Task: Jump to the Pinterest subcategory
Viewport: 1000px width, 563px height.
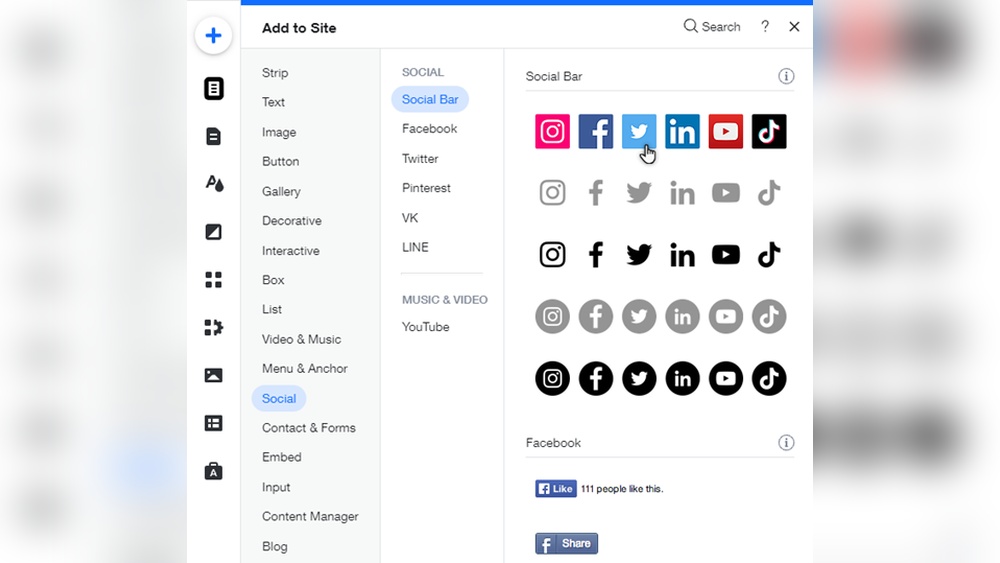Action: coord(426,188)
